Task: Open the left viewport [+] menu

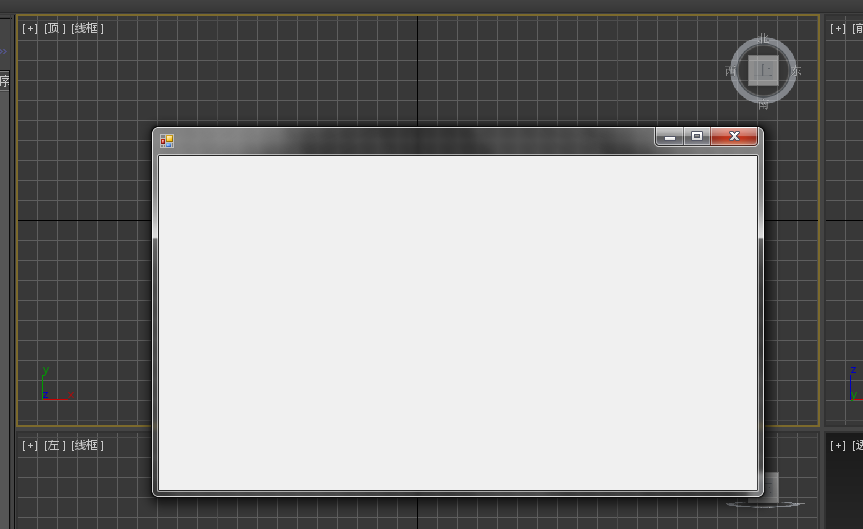Action: (30, 445)
